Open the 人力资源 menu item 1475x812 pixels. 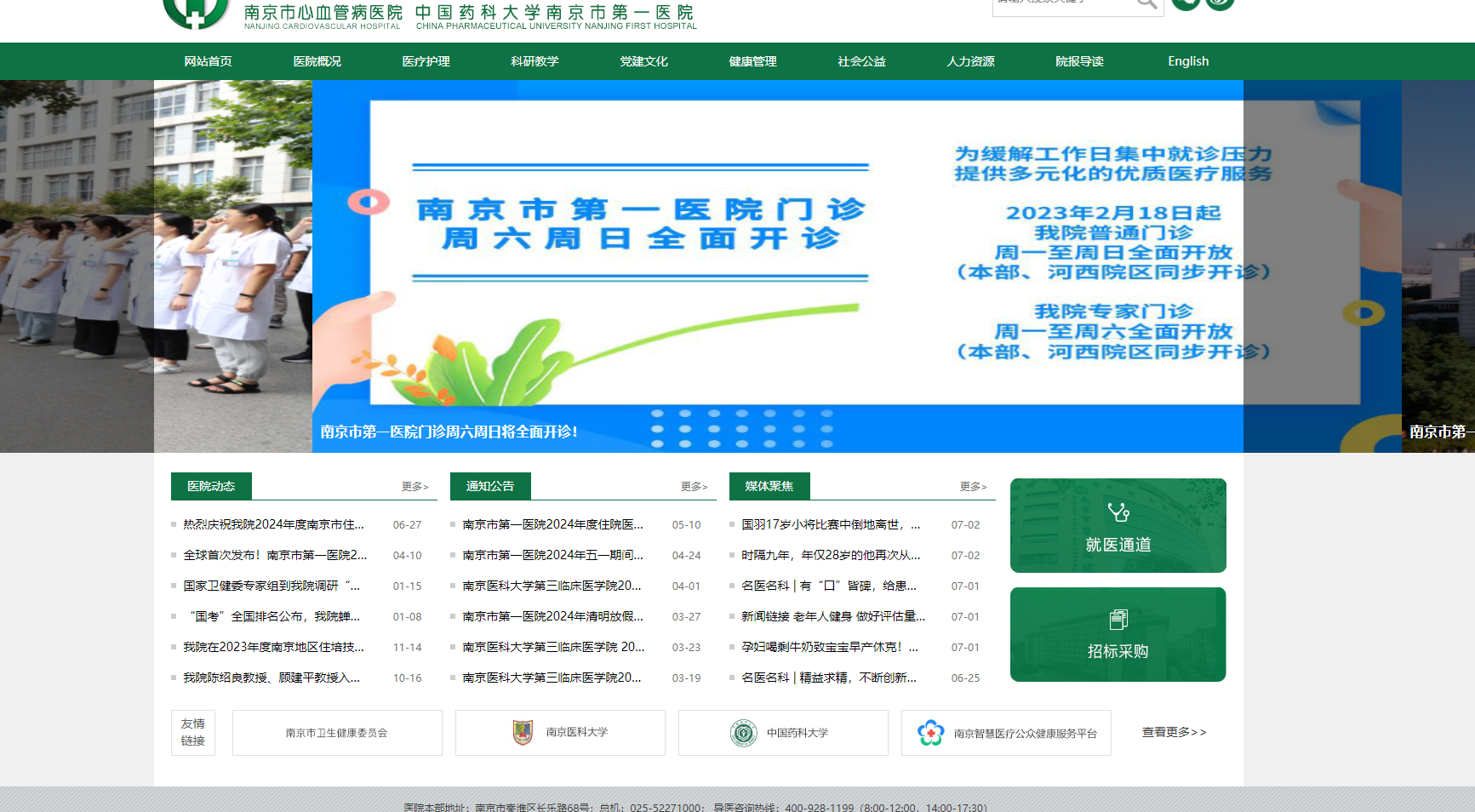coord(971,61)
